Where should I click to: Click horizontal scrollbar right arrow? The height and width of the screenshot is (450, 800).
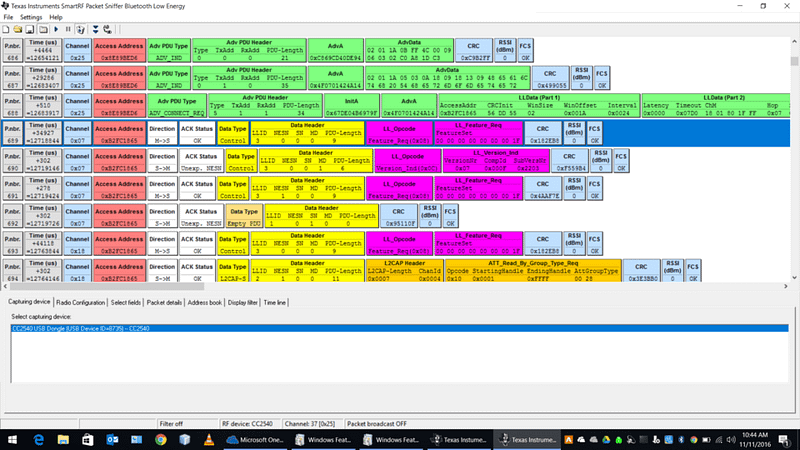tap(786, 287)
